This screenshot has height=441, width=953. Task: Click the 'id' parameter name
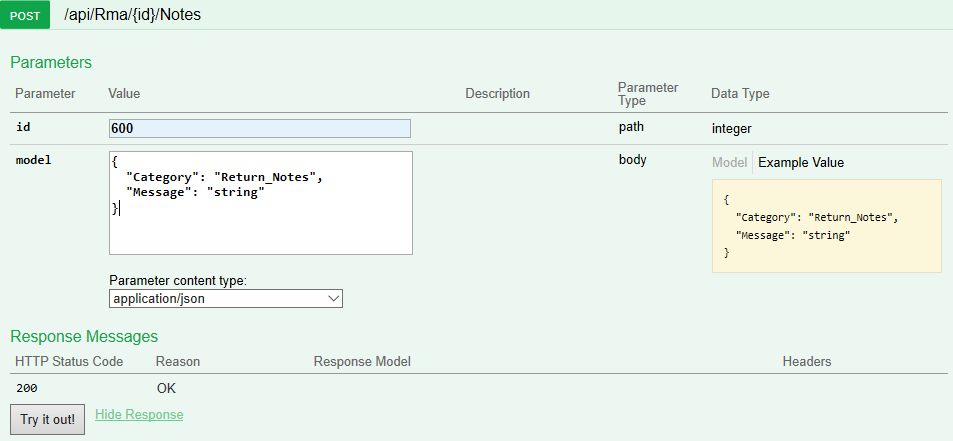22,128
